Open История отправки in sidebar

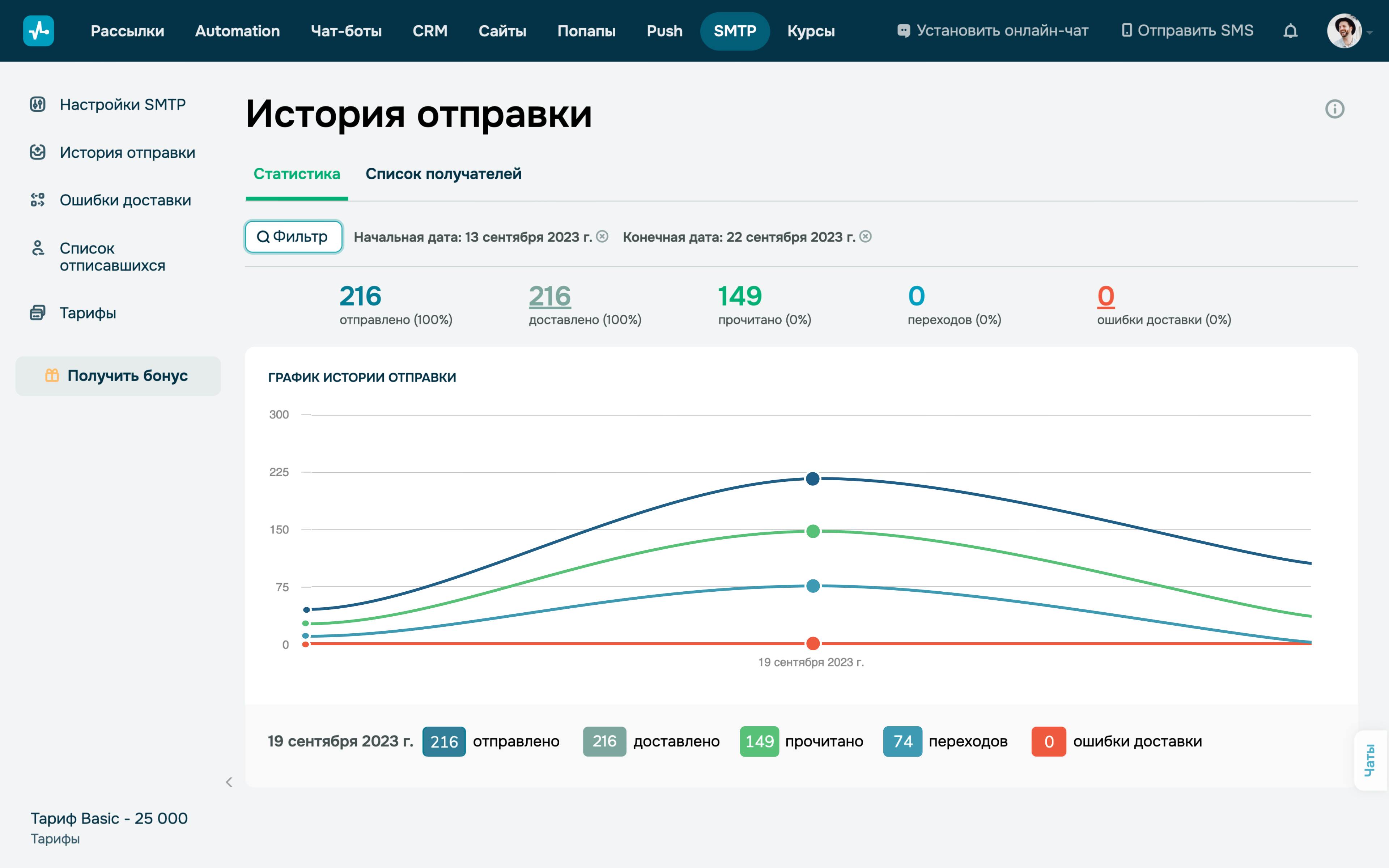point(127,152)
